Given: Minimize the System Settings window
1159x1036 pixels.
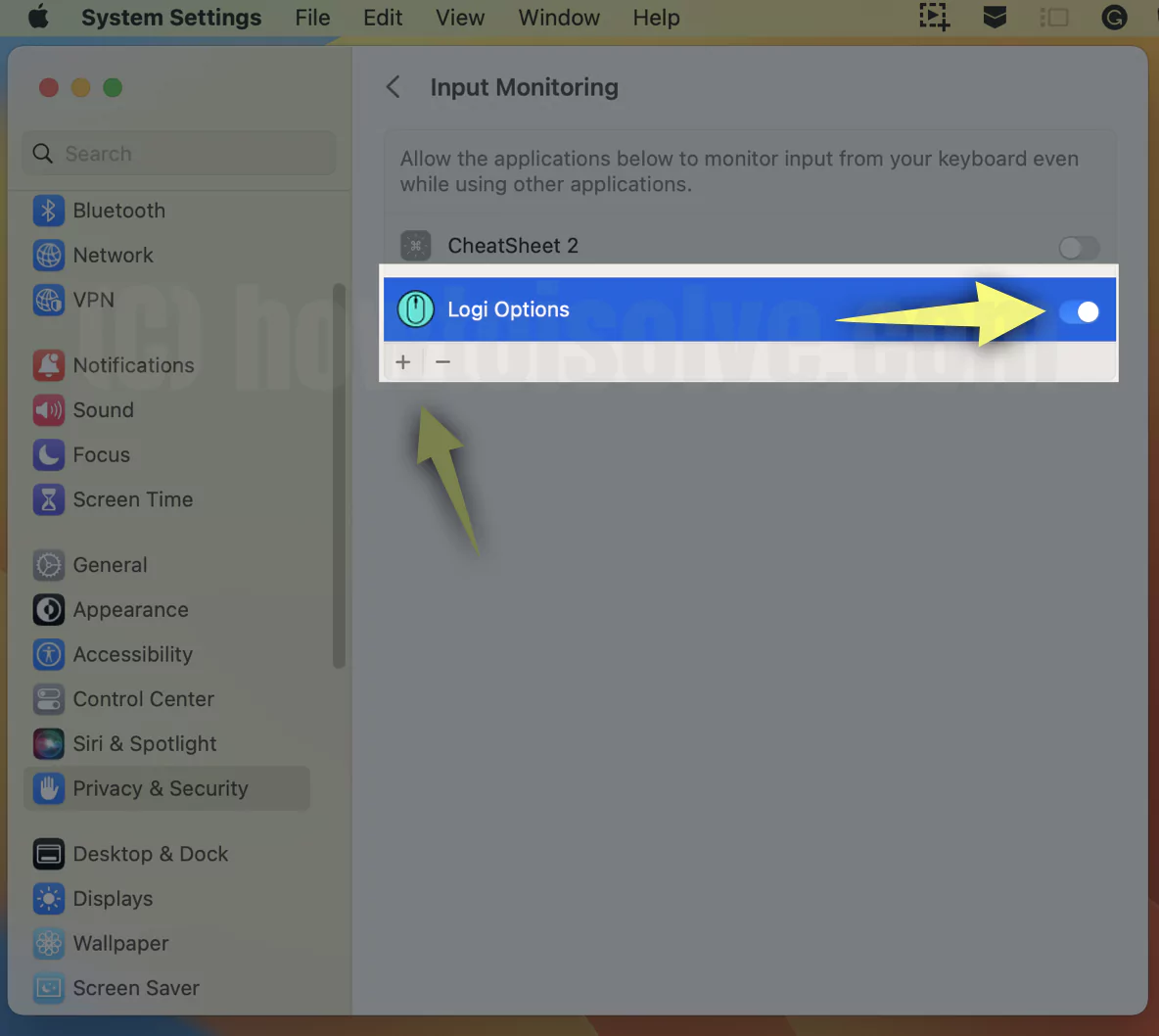Looking at the screenshot, I should click(x=80, y=88).
